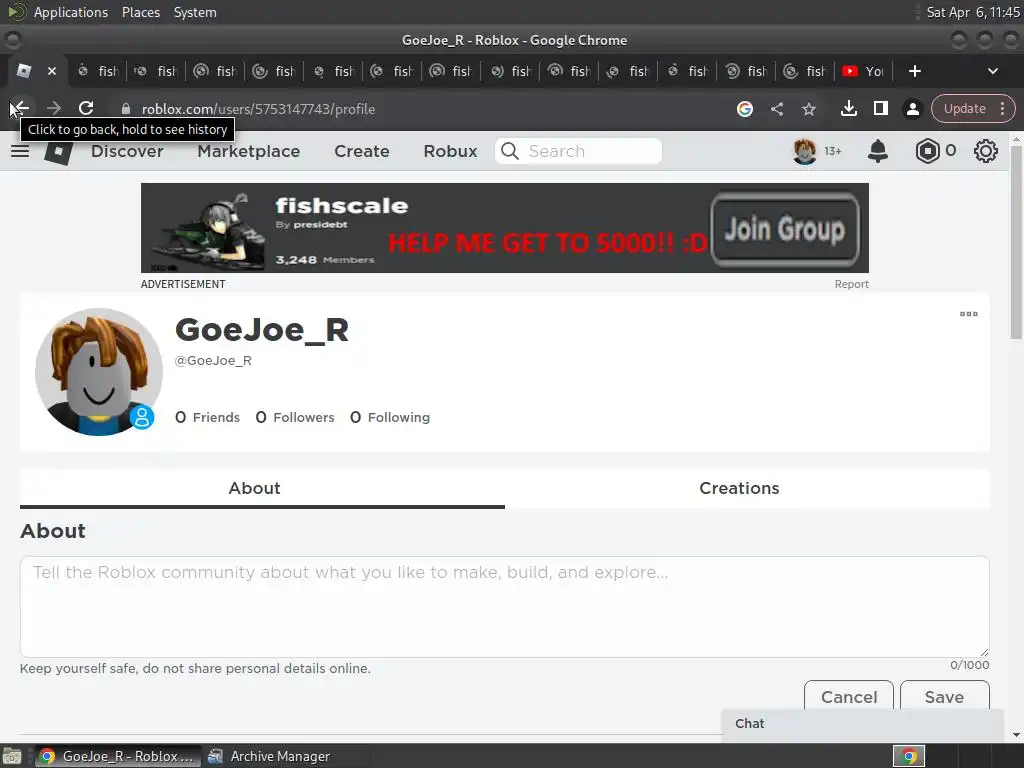Screen dimensions: 1024x768
Task: Switch to Archive Manager in taskbar
Action: click(x=270, y=756)
